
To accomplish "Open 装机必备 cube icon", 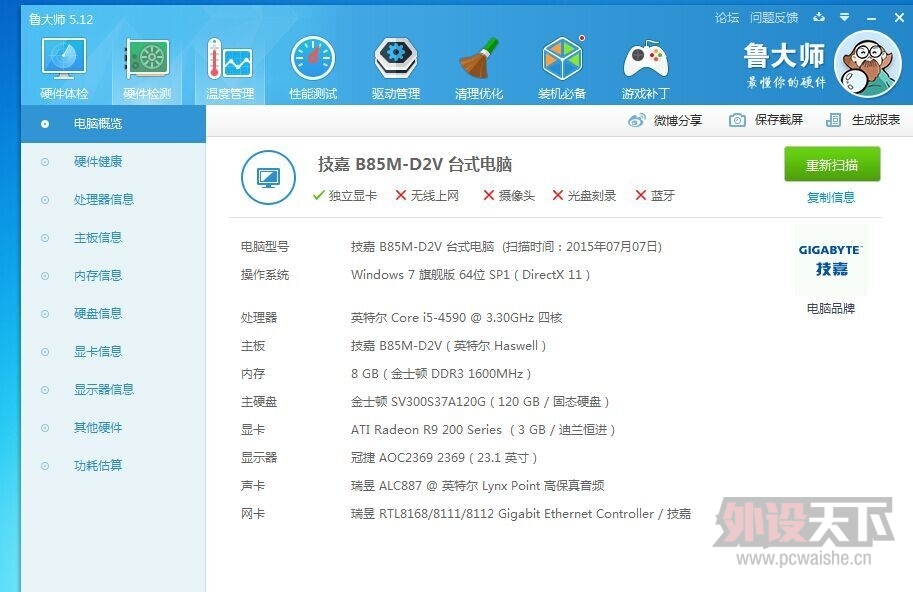I will 562,60.
